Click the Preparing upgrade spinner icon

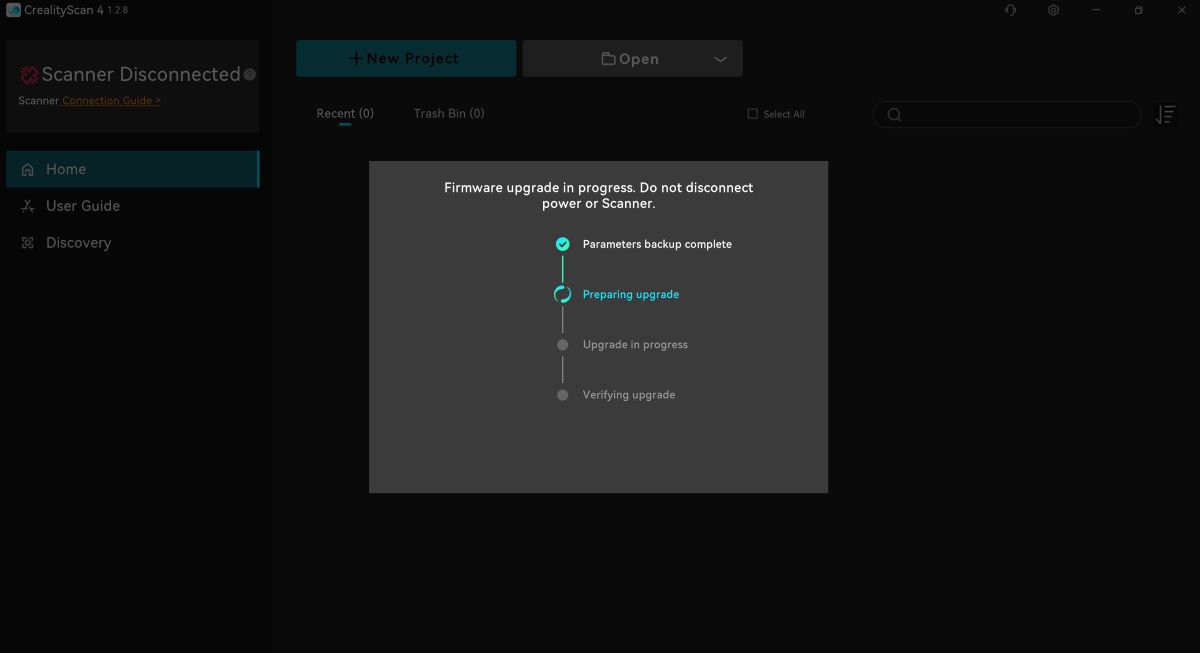[x=562, y=294]
